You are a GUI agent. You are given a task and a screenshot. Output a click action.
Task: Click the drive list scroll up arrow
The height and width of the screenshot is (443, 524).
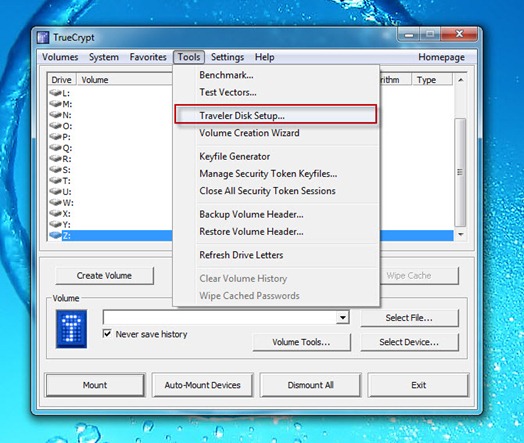(461, 80)
